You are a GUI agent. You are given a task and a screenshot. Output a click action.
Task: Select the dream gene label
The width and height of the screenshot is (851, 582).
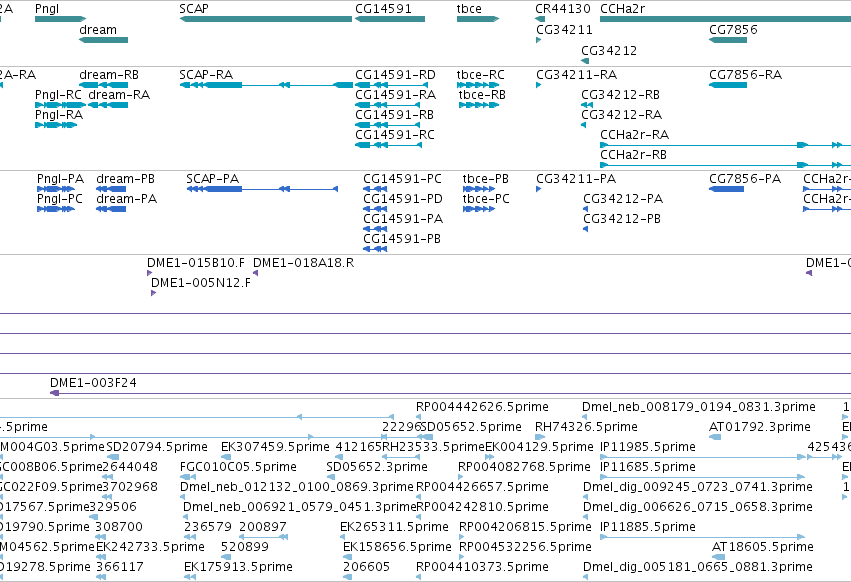(x=98, y=30)
